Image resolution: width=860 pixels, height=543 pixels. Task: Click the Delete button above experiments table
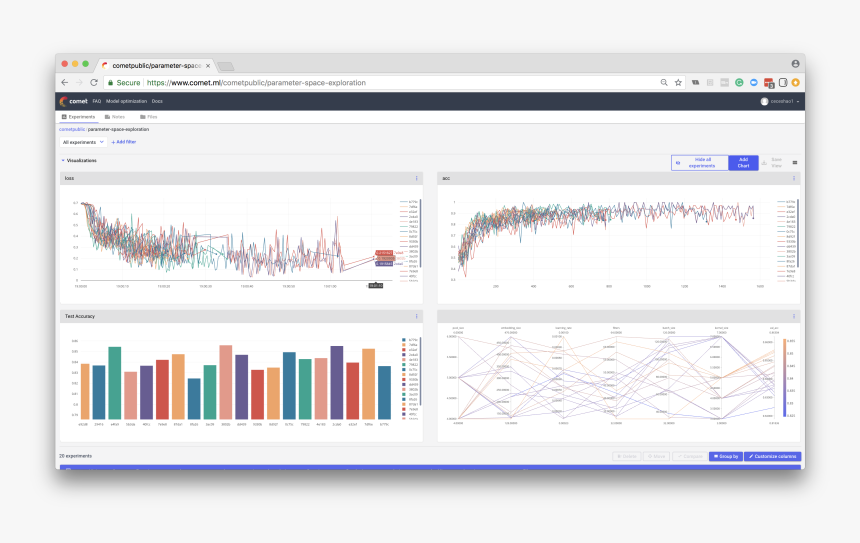tap(626, 456)
